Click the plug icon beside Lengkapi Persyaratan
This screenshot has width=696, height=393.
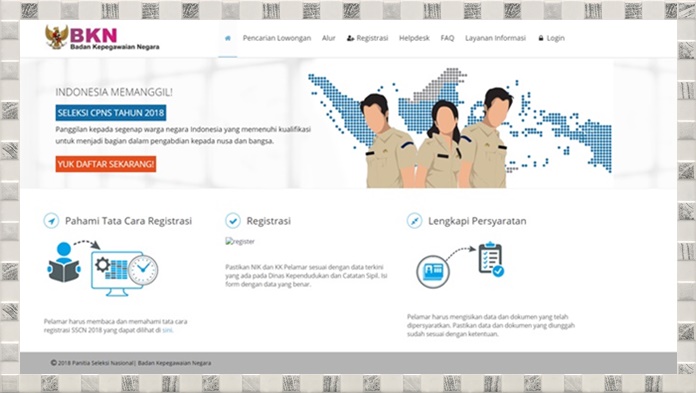[415, 221]
